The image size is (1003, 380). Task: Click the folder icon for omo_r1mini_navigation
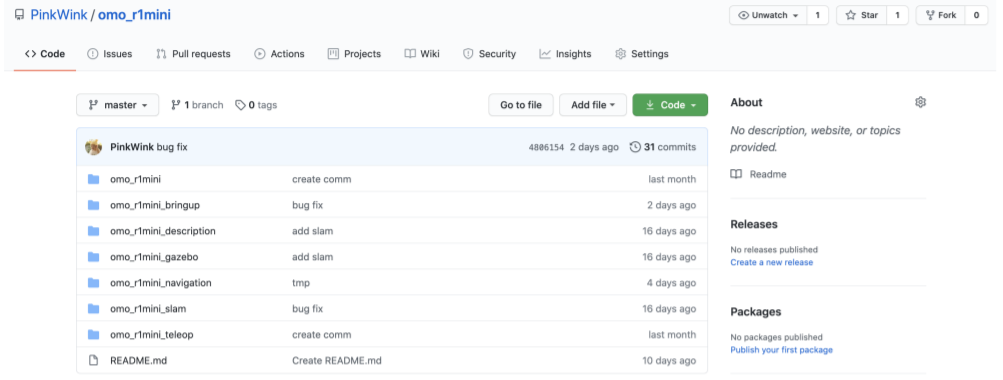93,283
